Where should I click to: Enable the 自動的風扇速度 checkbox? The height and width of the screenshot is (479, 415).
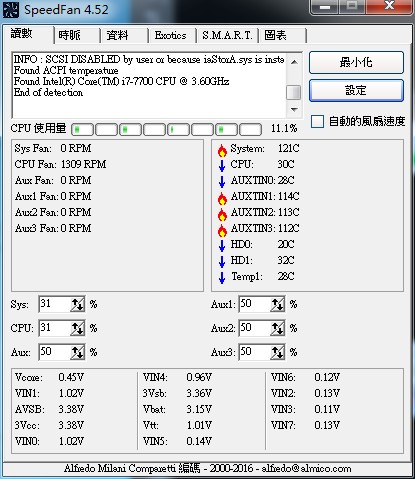click(317, 121)
